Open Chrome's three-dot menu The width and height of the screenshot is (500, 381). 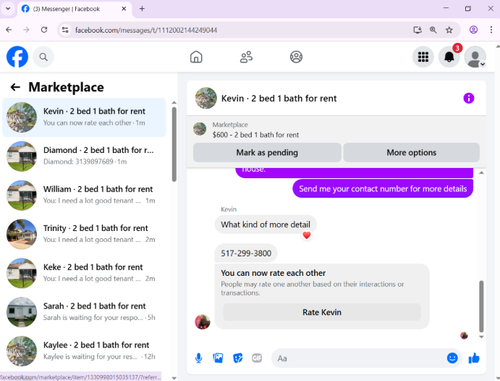pyautogui.click(x=491, y=30)
